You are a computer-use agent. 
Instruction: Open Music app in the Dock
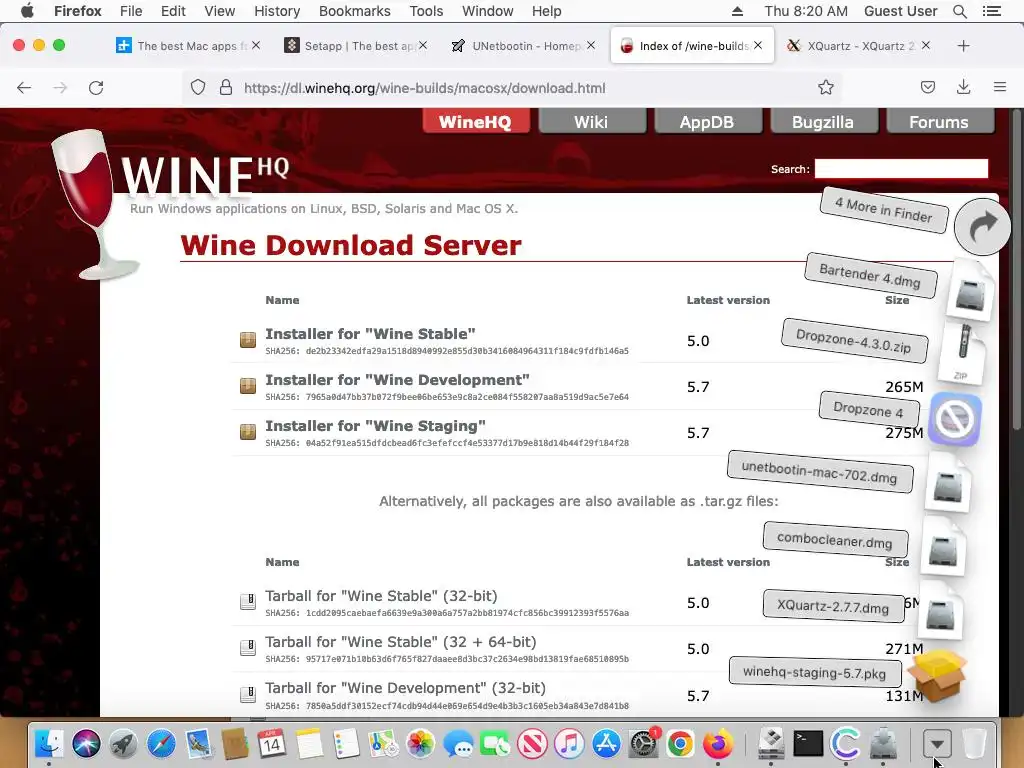click(x=569, y=743)
